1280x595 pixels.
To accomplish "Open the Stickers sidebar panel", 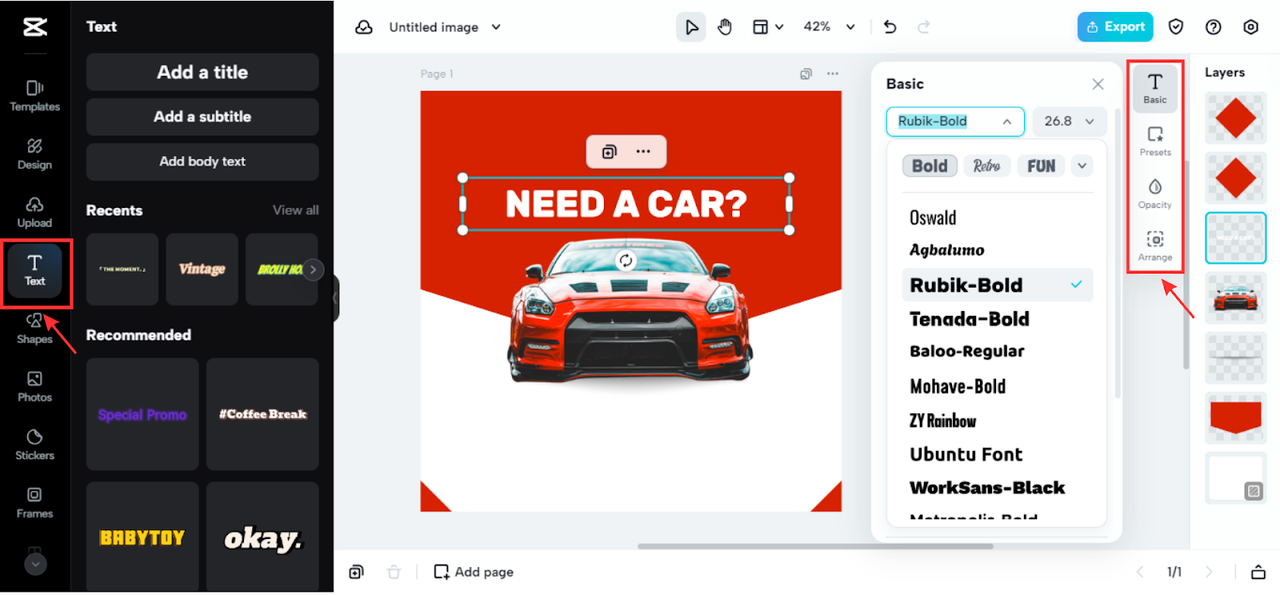I will (x=35, y=444).
